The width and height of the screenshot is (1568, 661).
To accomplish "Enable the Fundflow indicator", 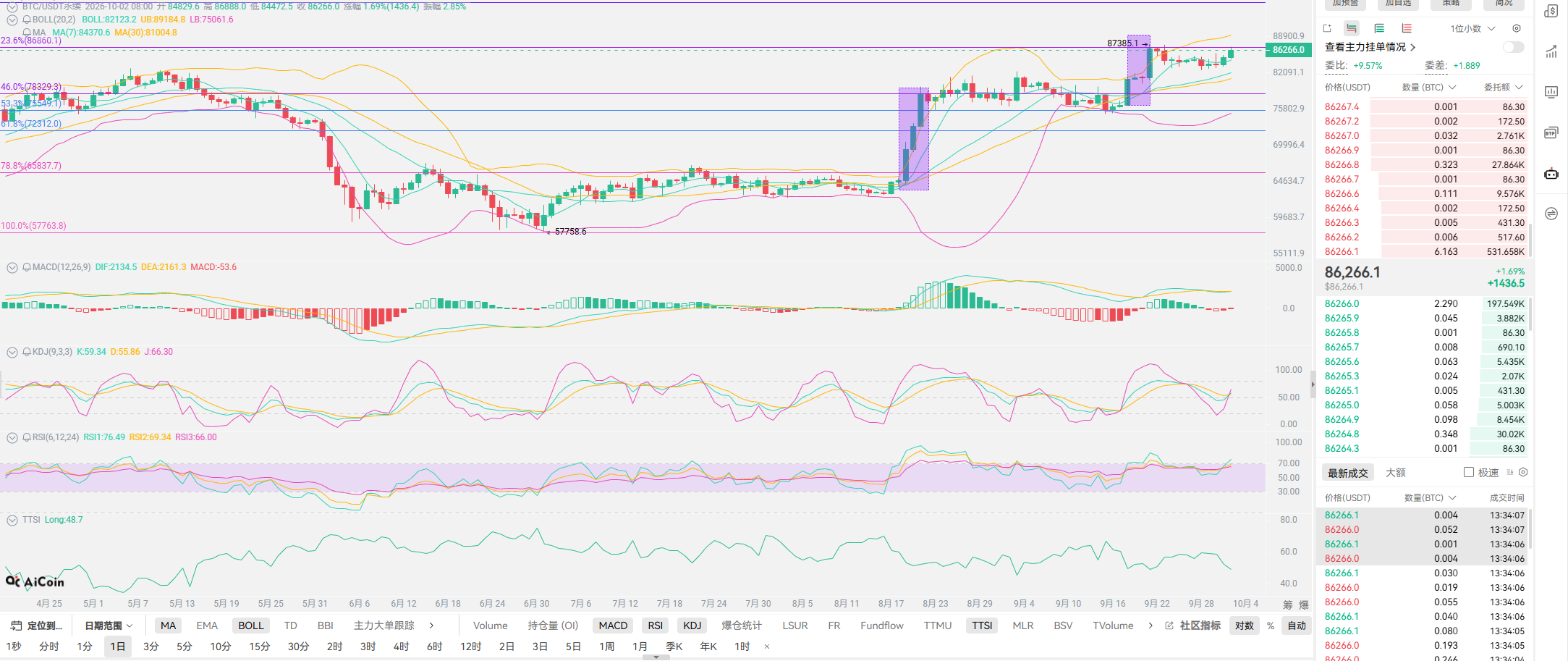I will (x=882, y=626).
